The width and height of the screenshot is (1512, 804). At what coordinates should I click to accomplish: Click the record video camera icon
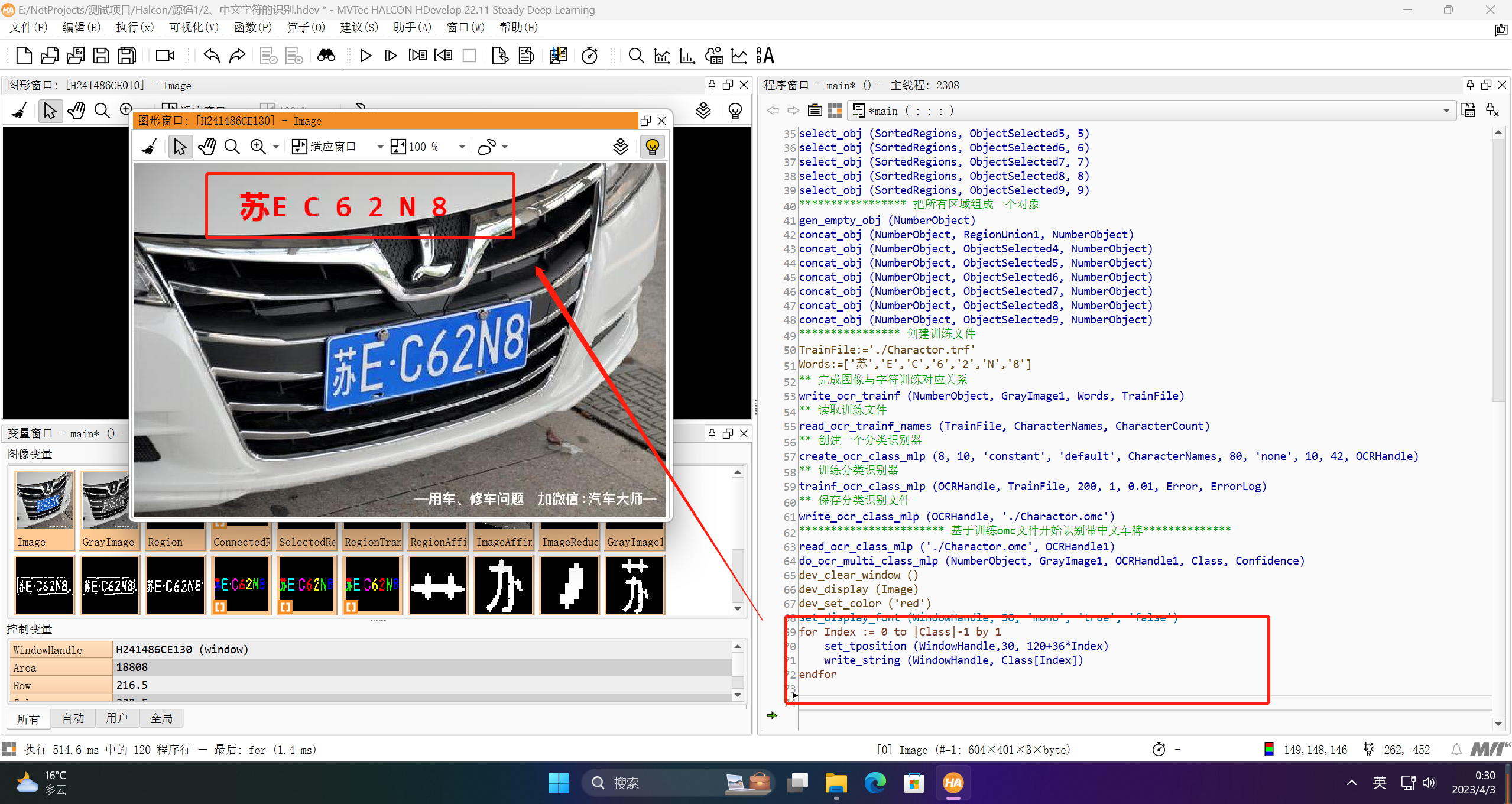point(164,56)
